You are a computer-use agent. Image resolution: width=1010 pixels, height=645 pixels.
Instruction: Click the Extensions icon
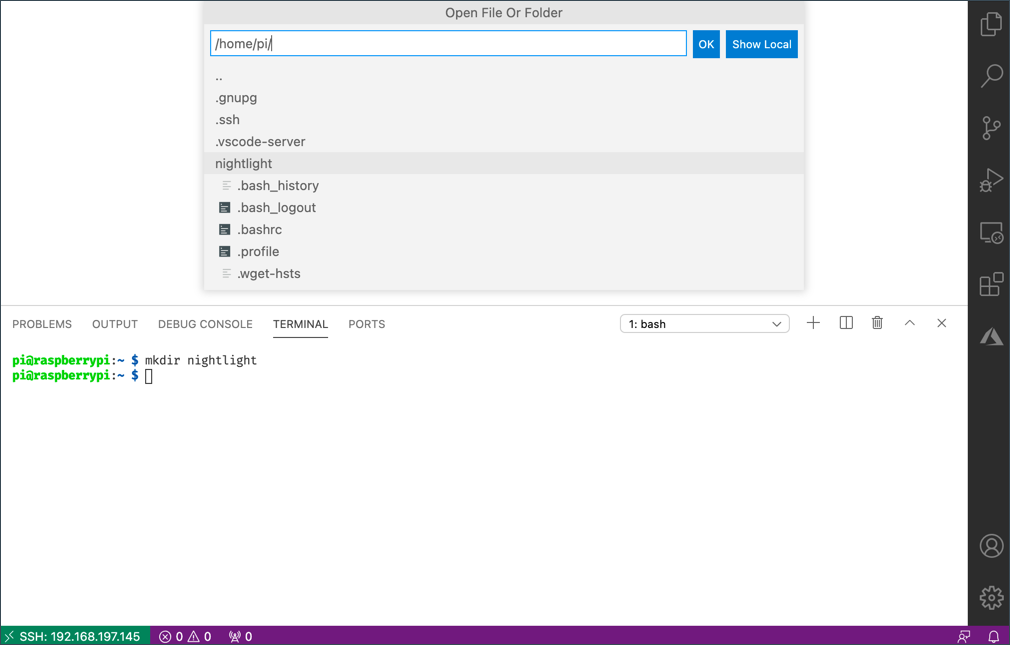(x=990, y=284)
